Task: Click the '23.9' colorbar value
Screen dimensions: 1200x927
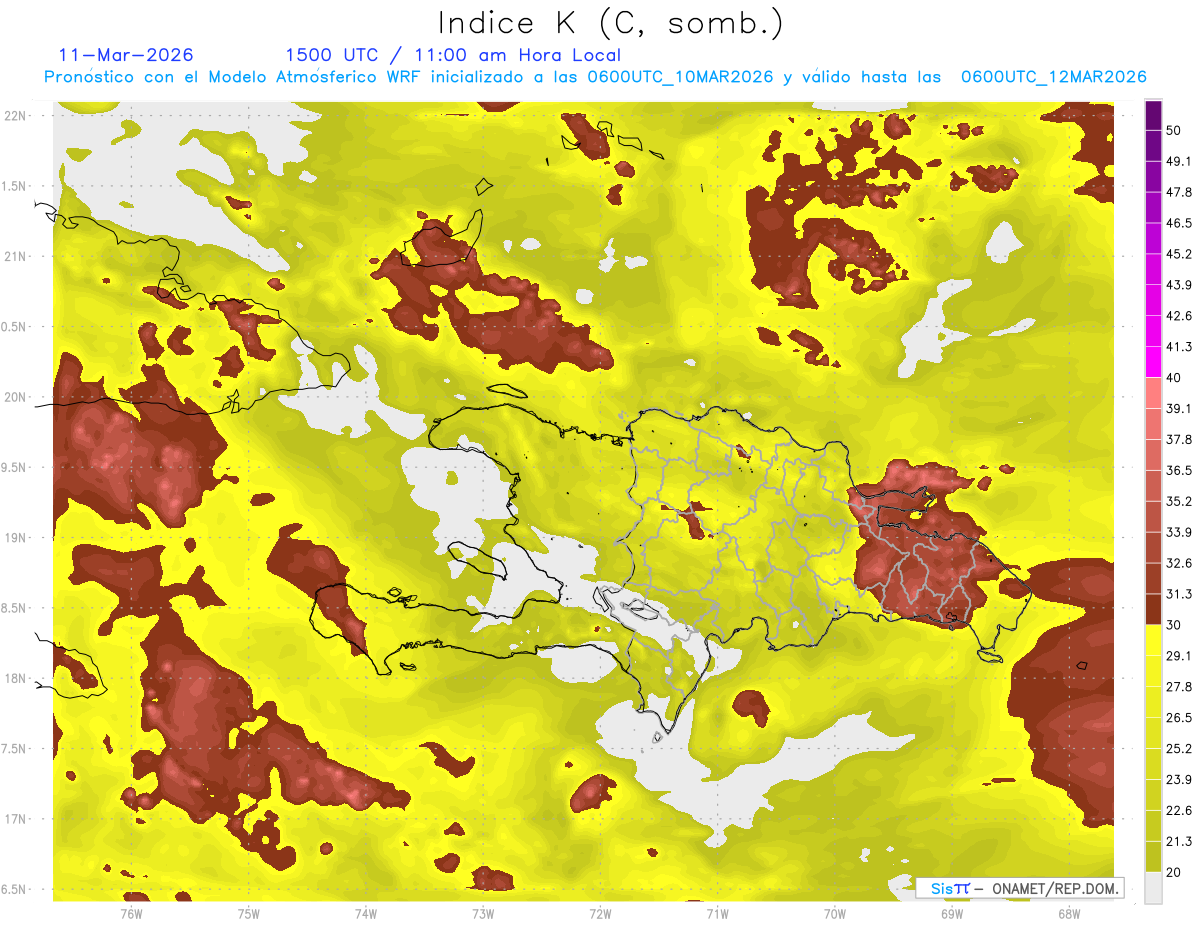Action: [1179, 780]
